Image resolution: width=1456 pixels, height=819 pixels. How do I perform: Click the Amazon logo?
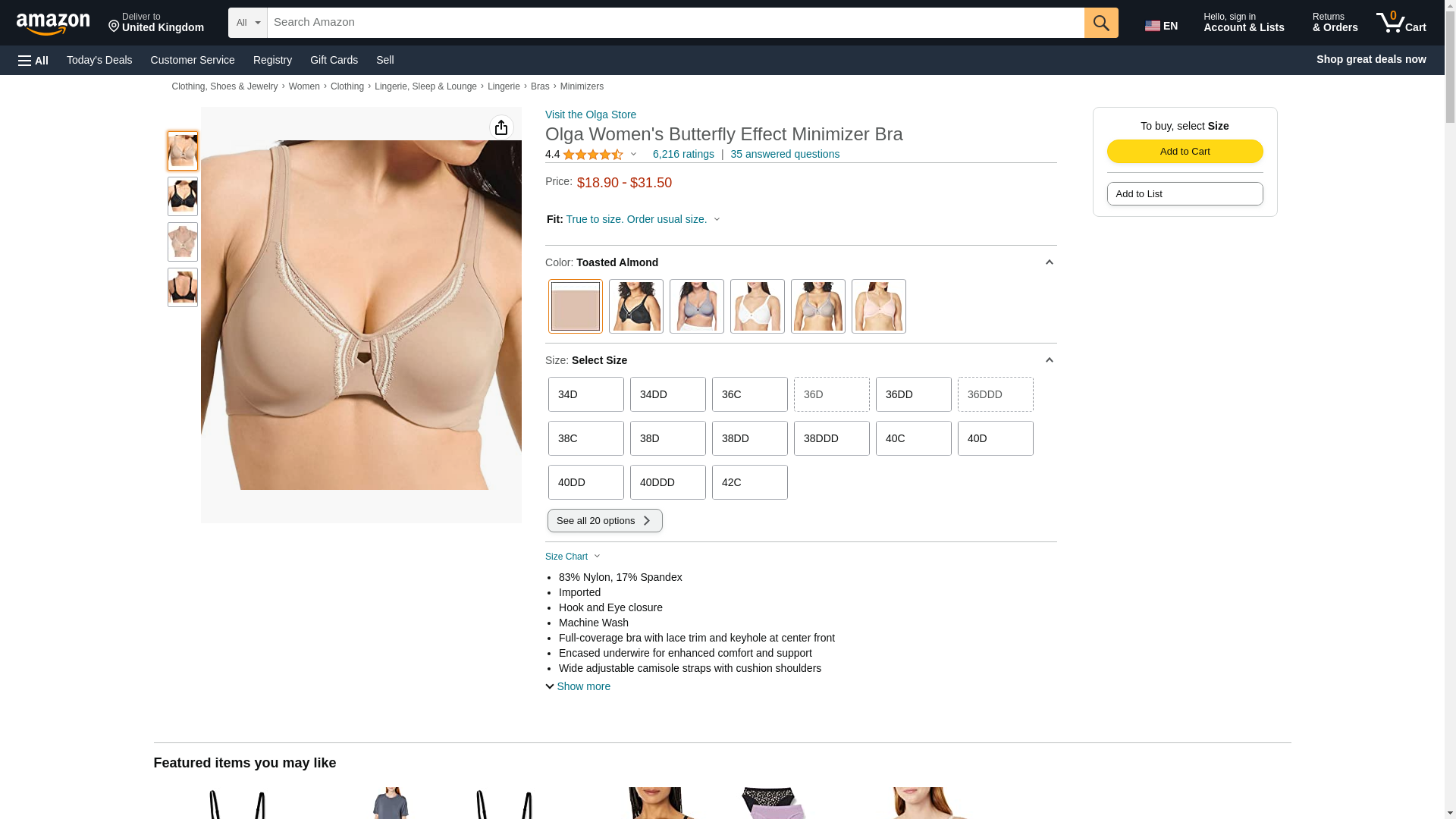pyautogui.click(x=53, y=24)
